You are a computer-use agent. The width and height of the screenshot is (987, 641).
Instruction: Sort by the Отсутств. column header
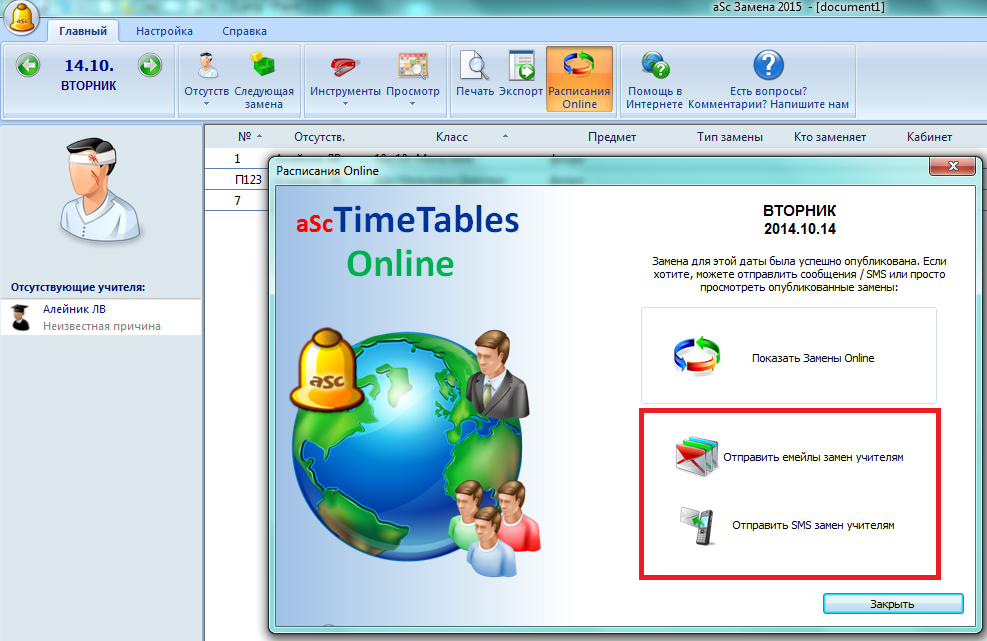coord(319,137)
